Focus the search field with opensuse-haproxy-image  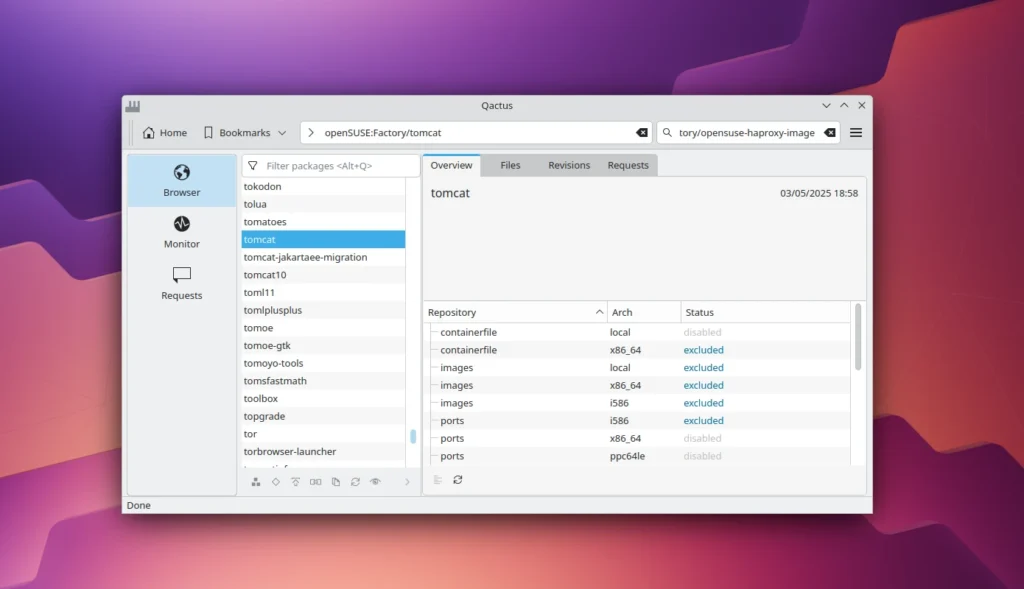(x=748, y=133)
